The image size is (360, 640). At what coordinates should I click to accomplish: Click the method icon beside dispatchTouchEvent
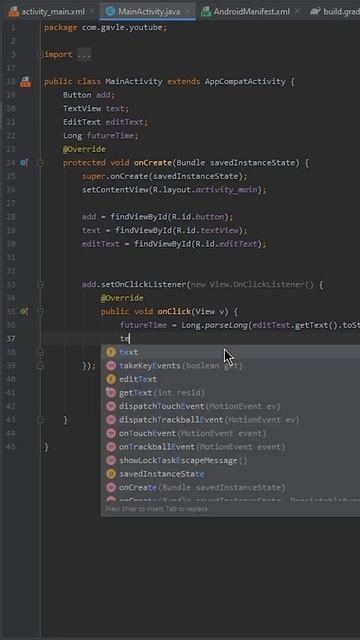tap(111, 406)
